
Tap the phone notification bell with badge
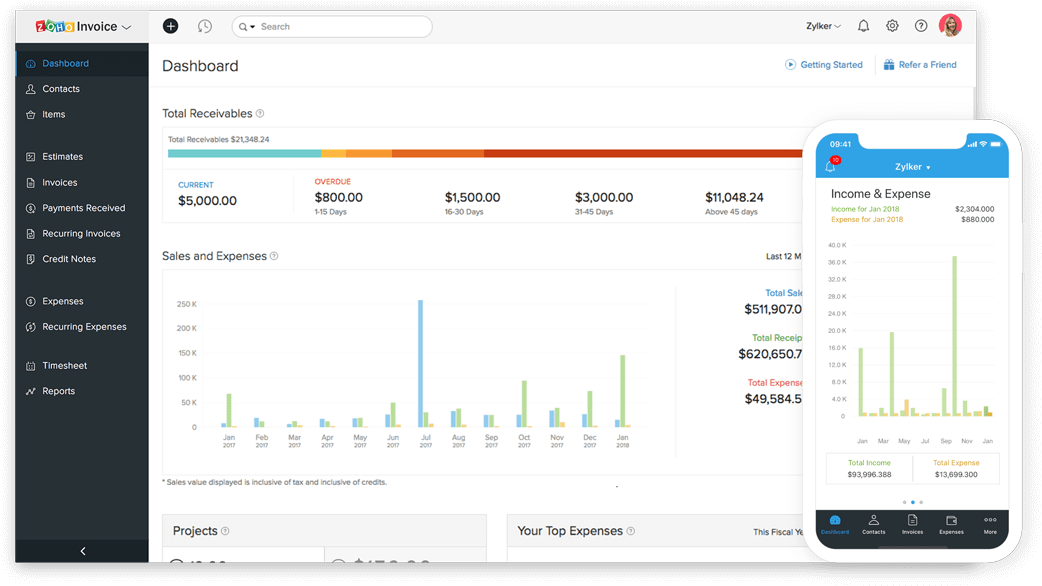click(x=832, y=164)
